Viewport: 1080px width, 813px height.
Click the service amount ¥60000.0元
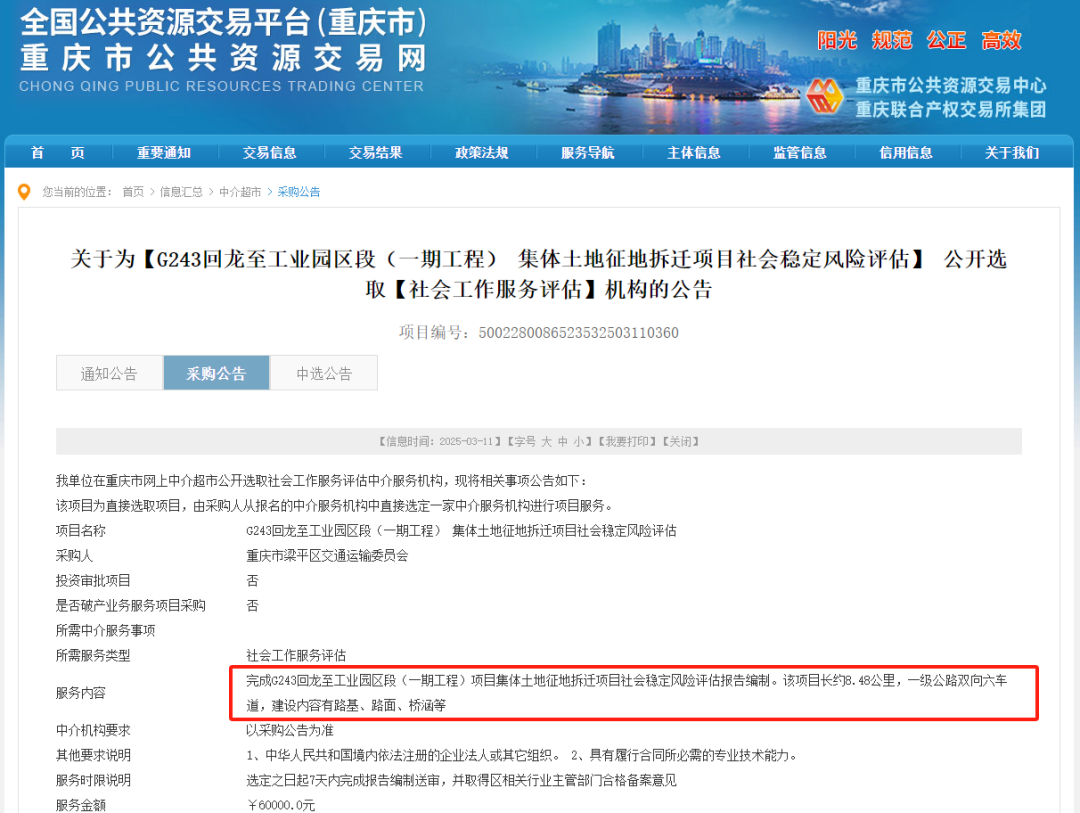[281, 805]
